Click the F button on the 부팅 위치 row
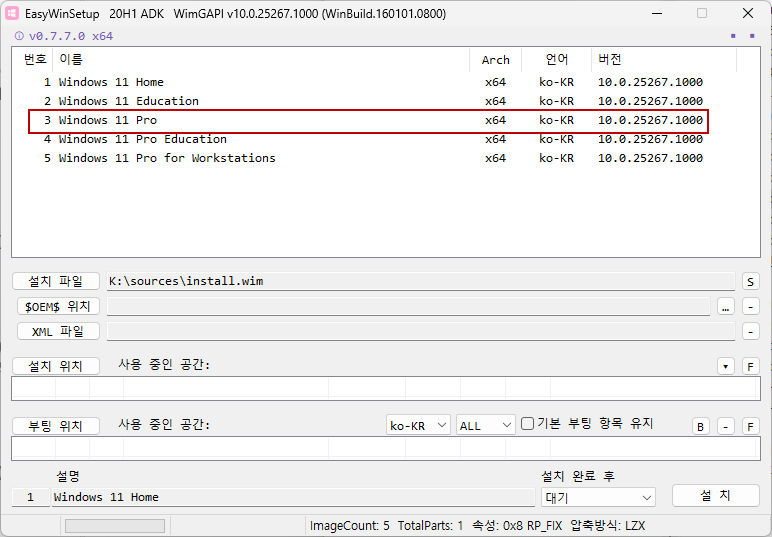This screenshot has height=537, width=772. pyautogui.click(x=750, y=426)
